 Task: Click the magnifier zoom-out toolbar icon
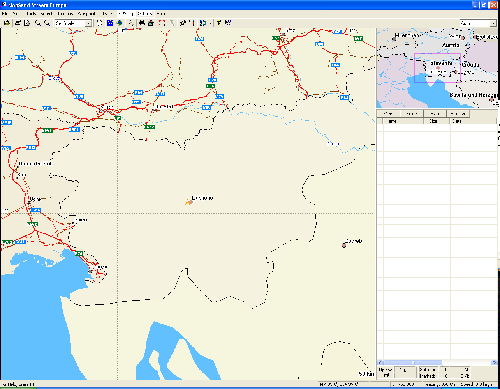[47, 23]
